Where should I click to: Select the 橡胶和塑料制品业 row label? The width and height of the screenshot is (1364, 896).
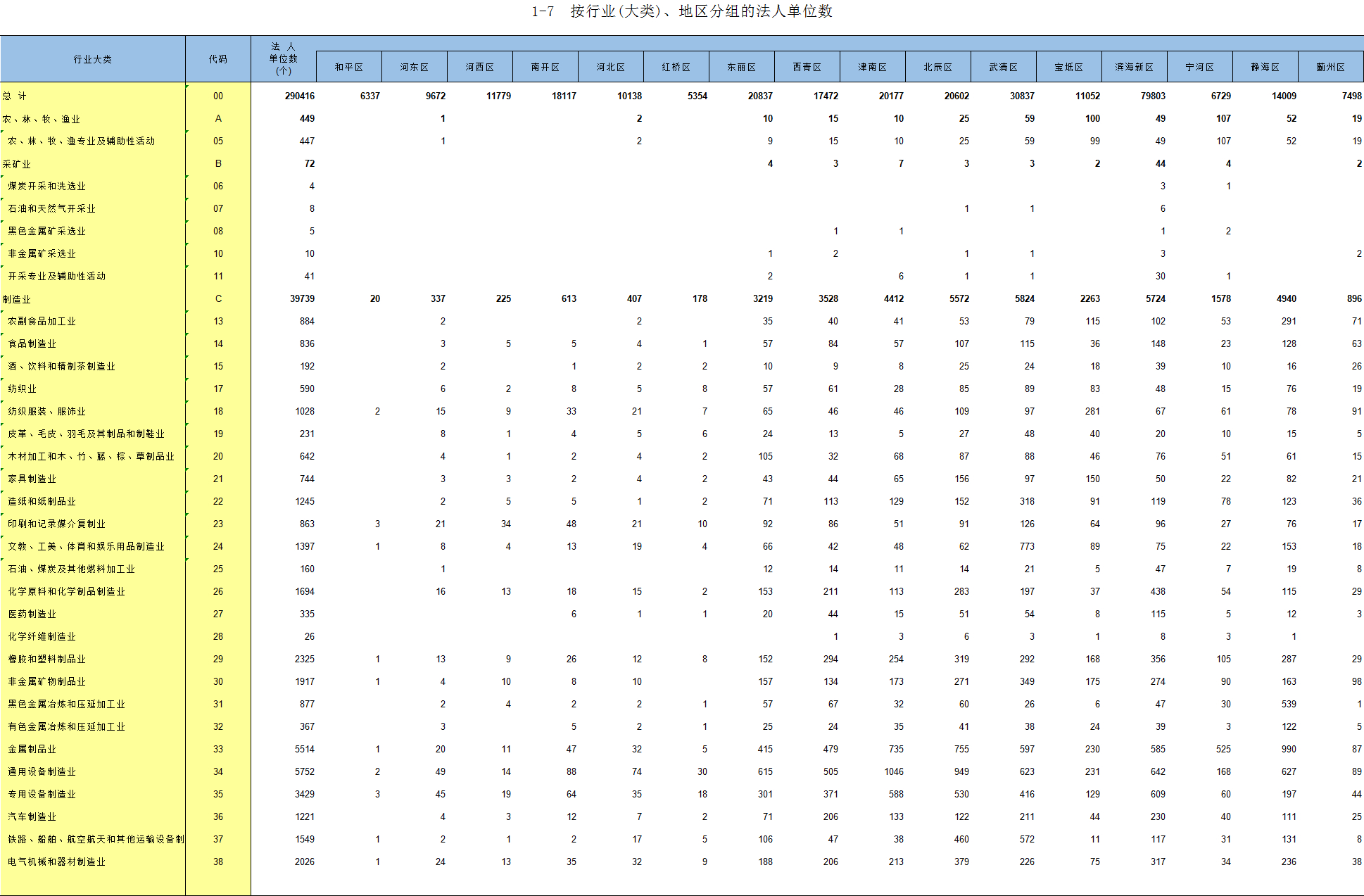(46, 659)
